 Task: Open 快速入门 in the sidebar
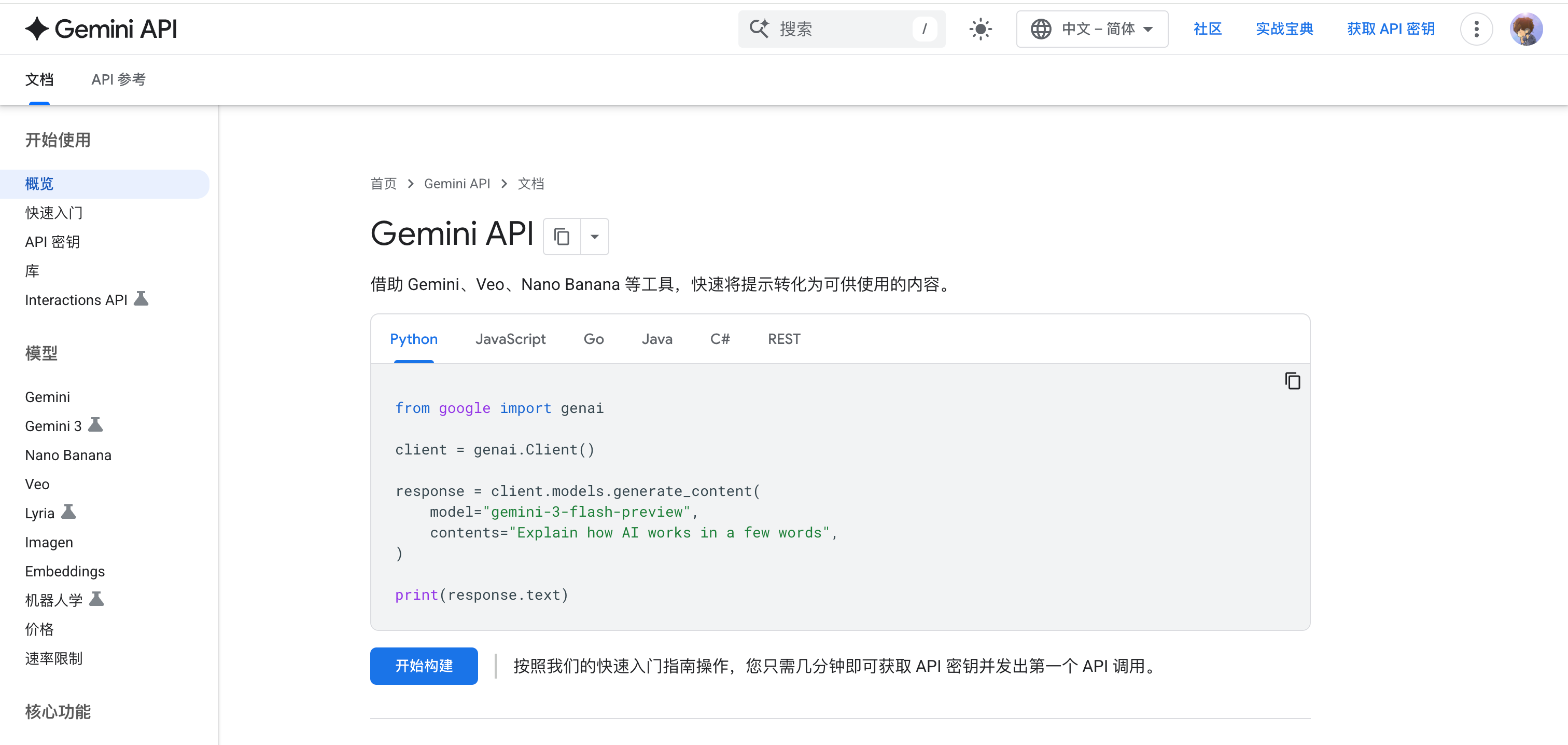[x=53, y=213]
